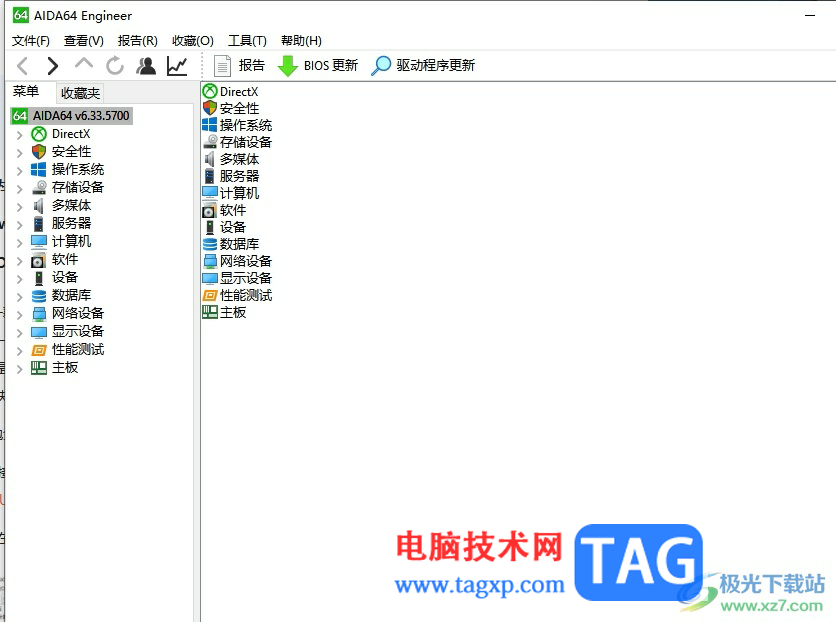Viewport: 836px width, 622px height.
Task: Expand the 软件 tree node
Action: pos(20,261)
